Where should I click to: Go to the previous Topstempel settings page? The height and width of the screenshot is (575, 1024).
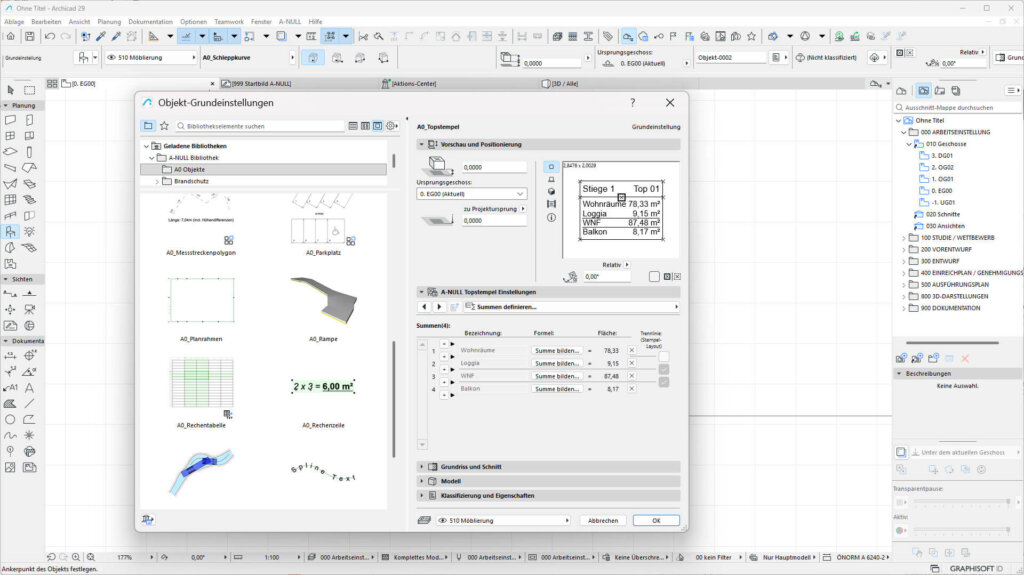pyautogui.click(x=424, y=306)
